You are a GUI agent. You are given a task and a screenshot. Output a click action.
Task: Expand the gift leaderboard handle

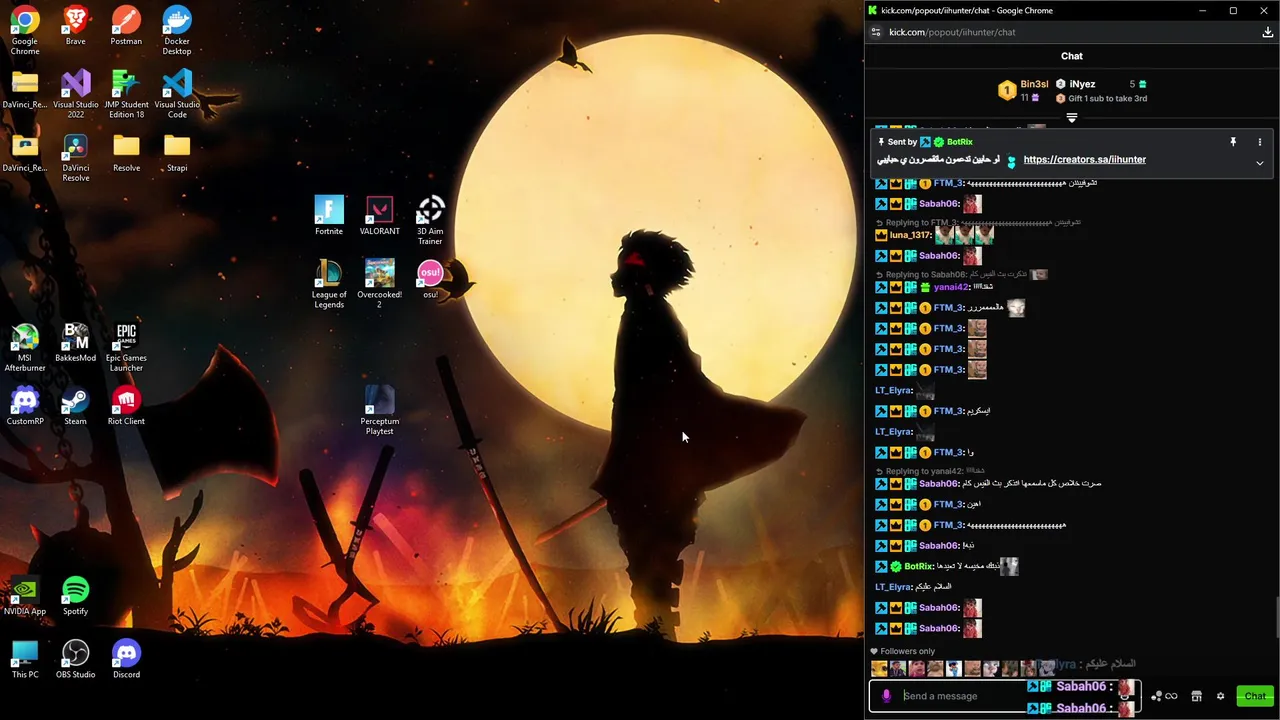pos(1072,118)
